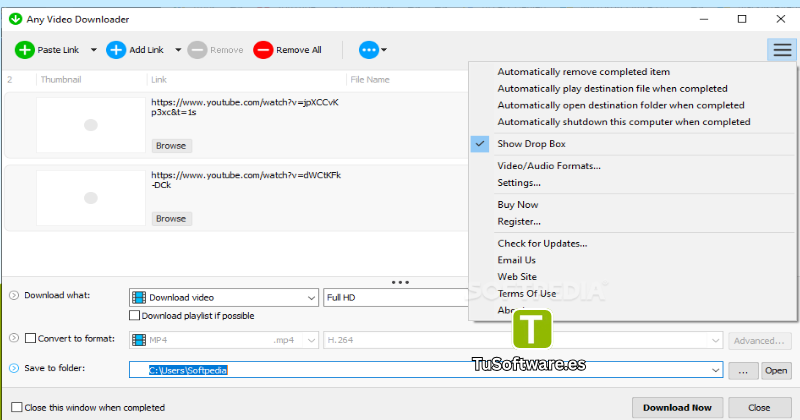
Task: Click the grey Remove icon
Action: [197, 50]
